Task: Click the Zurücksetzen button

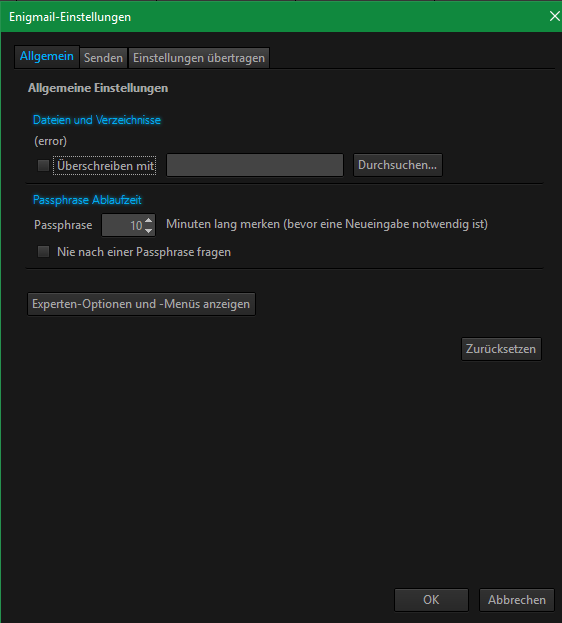Action: pos(501,349)
